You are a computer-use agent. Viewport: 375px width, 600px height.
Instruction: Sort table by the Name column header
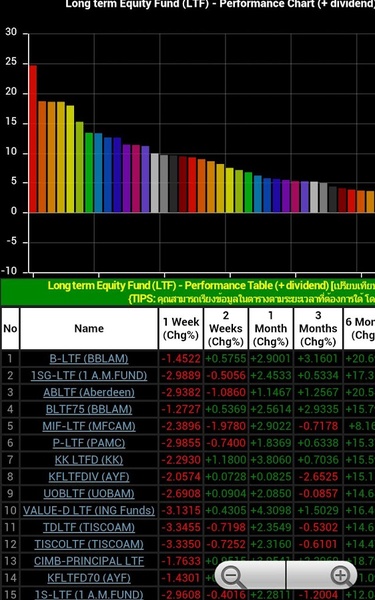coord(89,329)
